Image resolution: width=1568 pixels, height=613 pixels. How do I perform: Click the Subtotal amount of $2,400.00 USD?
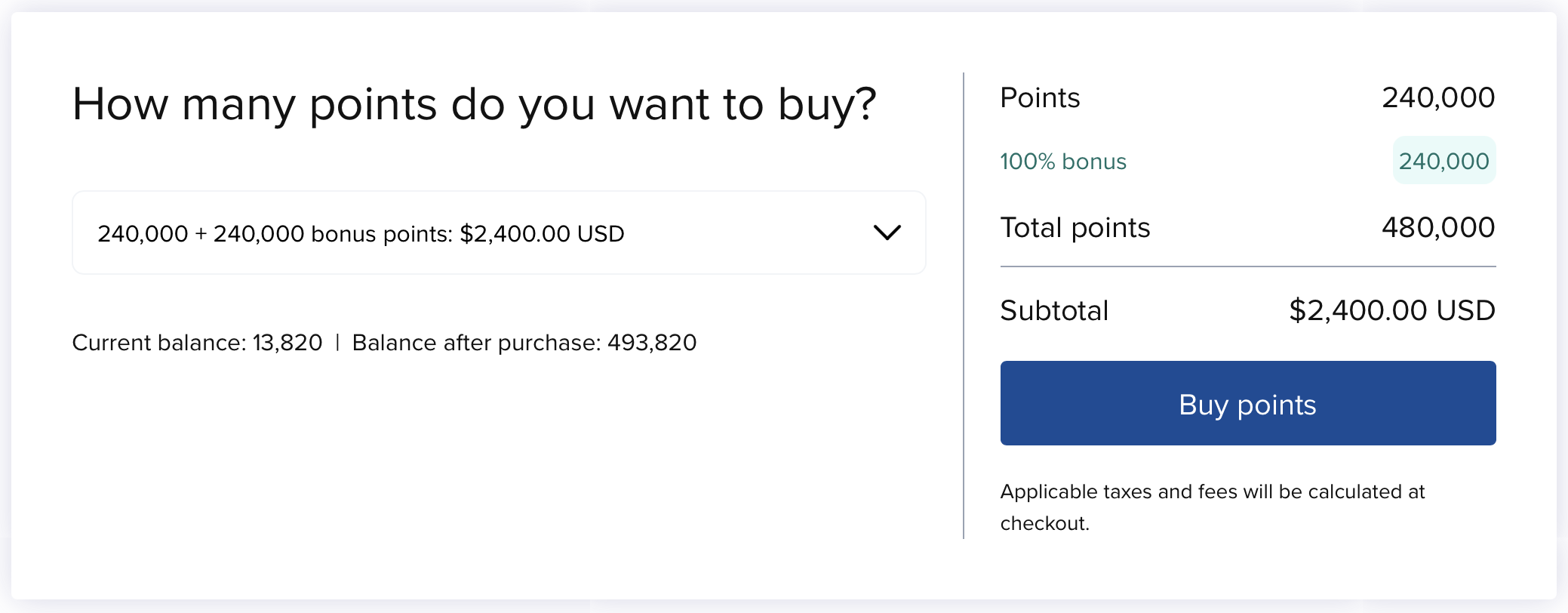(1392, 310)
